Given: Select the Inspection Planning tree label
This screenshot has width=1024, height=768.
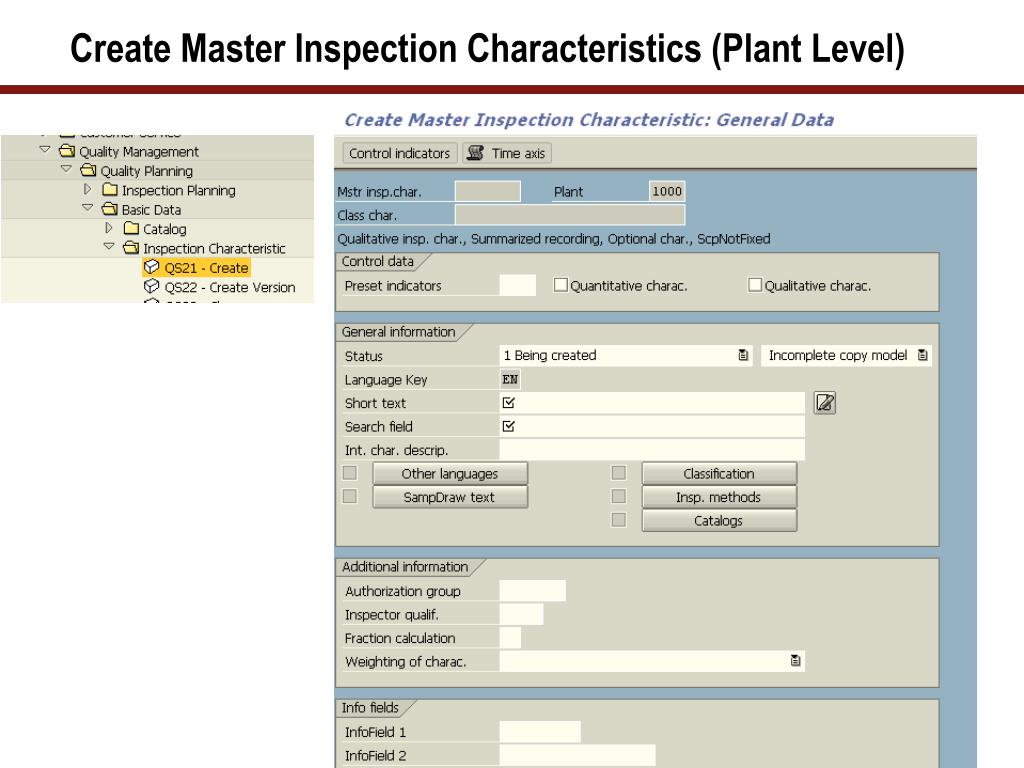Looking at the screenshot, I should click(179, 191).
